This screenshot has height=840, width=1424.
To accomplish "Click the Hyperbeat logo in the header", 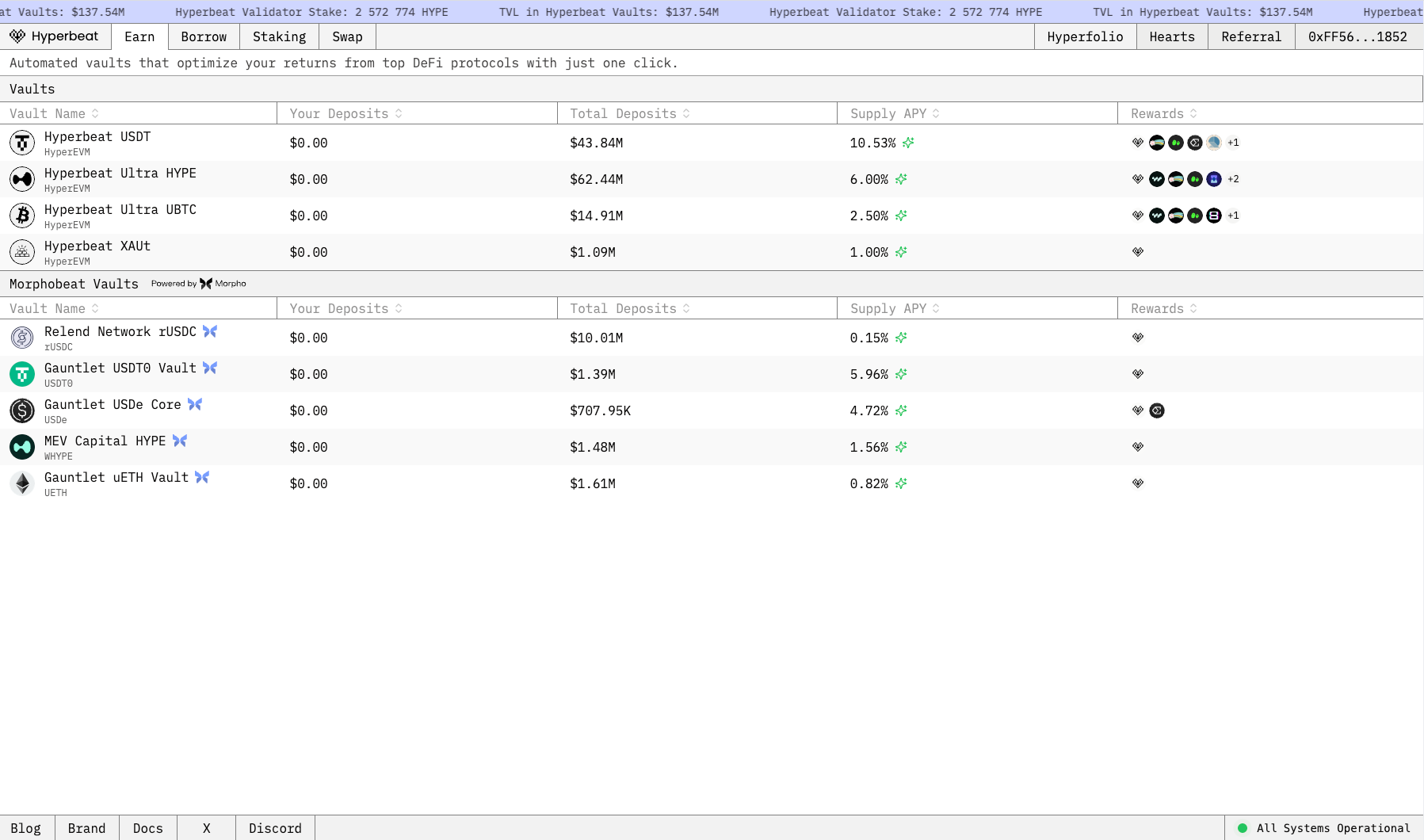I will 55,36.
